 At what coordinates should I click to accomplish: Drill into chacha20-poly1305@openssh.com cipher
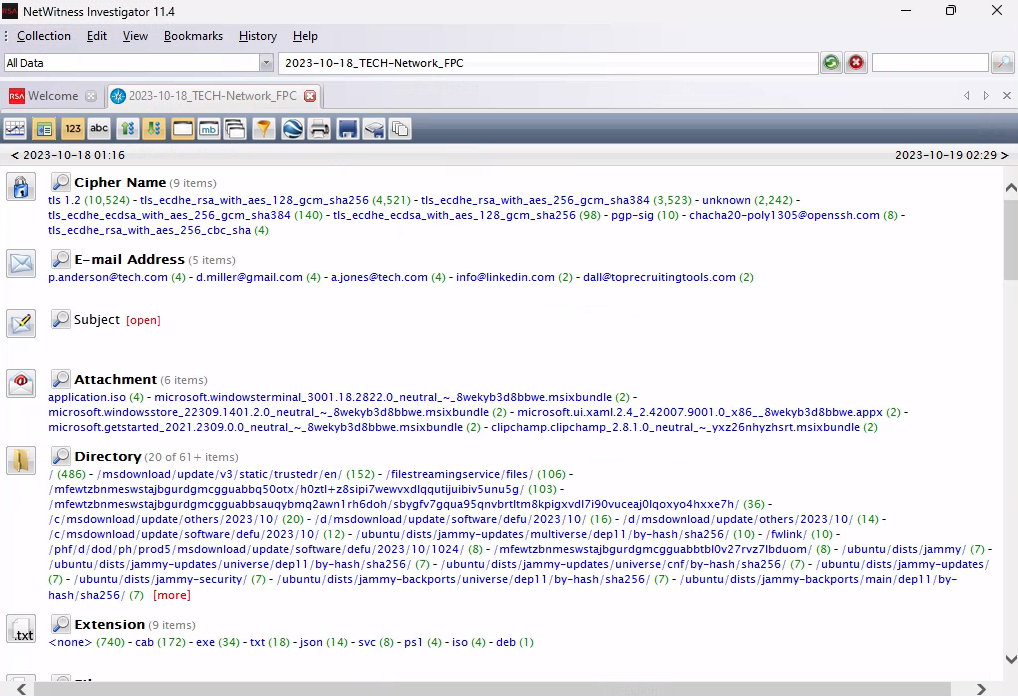pyautogui.click(x=784, y=215)
